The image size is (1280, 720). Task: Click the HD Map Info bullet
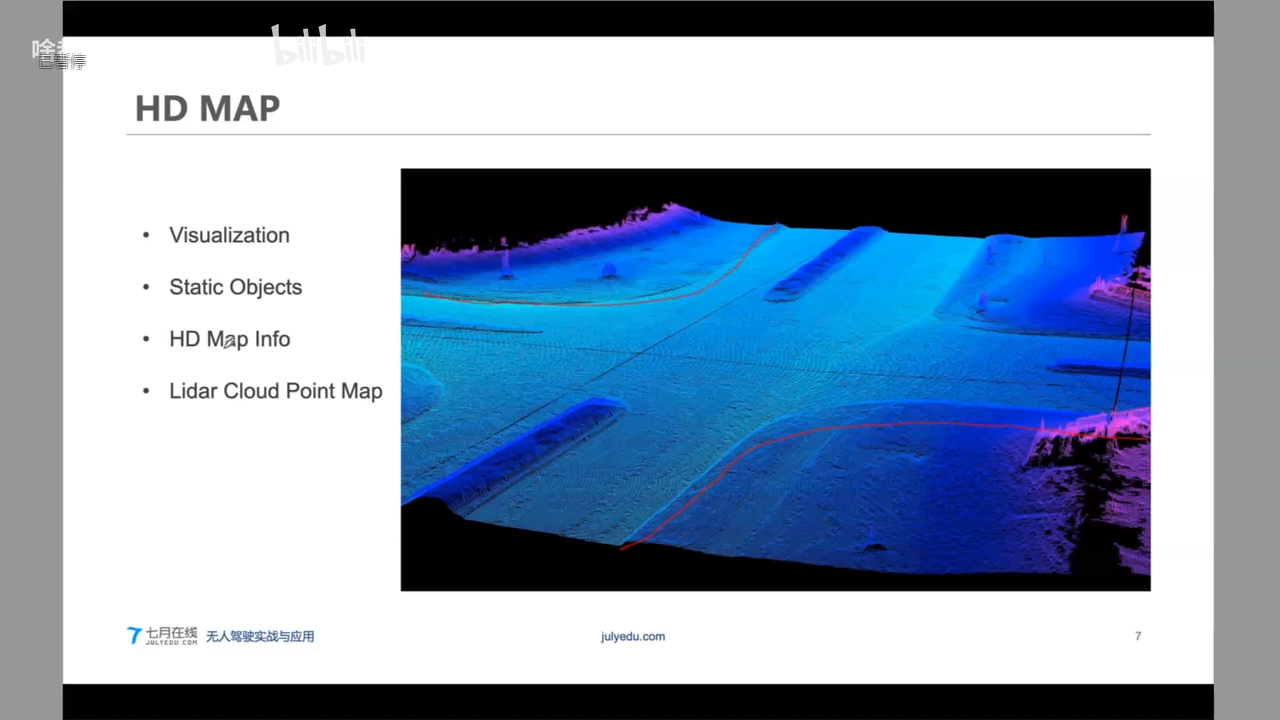click(229, 339)
